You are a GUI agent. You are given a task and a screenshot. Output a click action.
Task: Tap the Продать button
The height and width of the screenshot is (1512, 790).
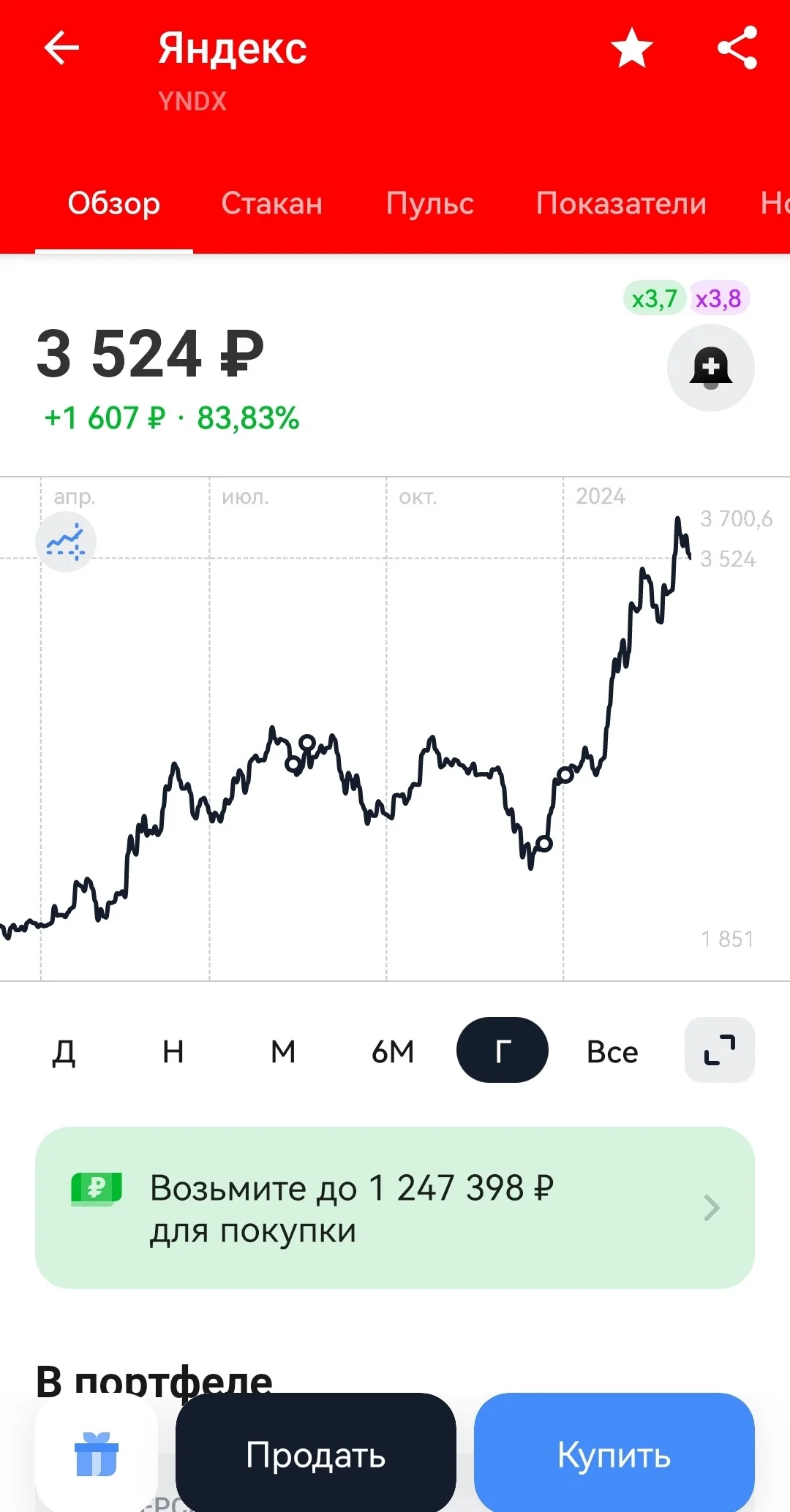point(316,1454)
